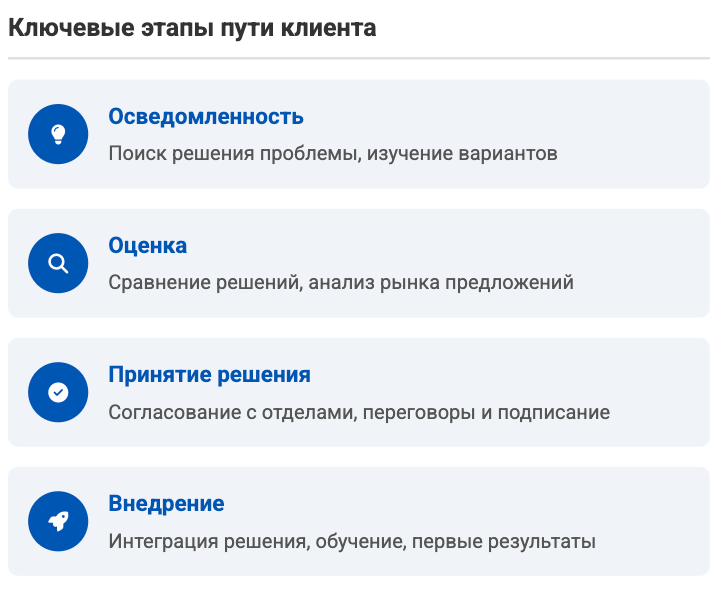Select the Внедрение card background
Viewport: 724px width, 594px height.
pyautogui.click(x=359, y=521)
